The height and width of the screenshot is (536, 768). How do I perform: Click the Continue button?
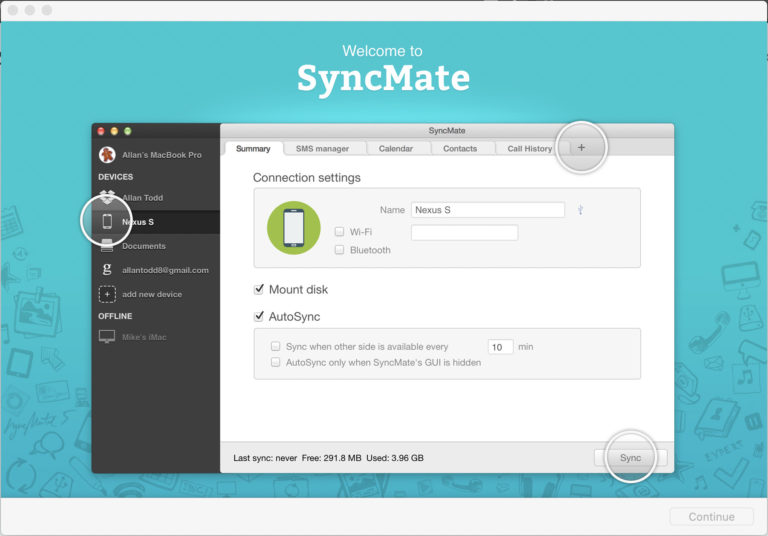click(712, 517)
